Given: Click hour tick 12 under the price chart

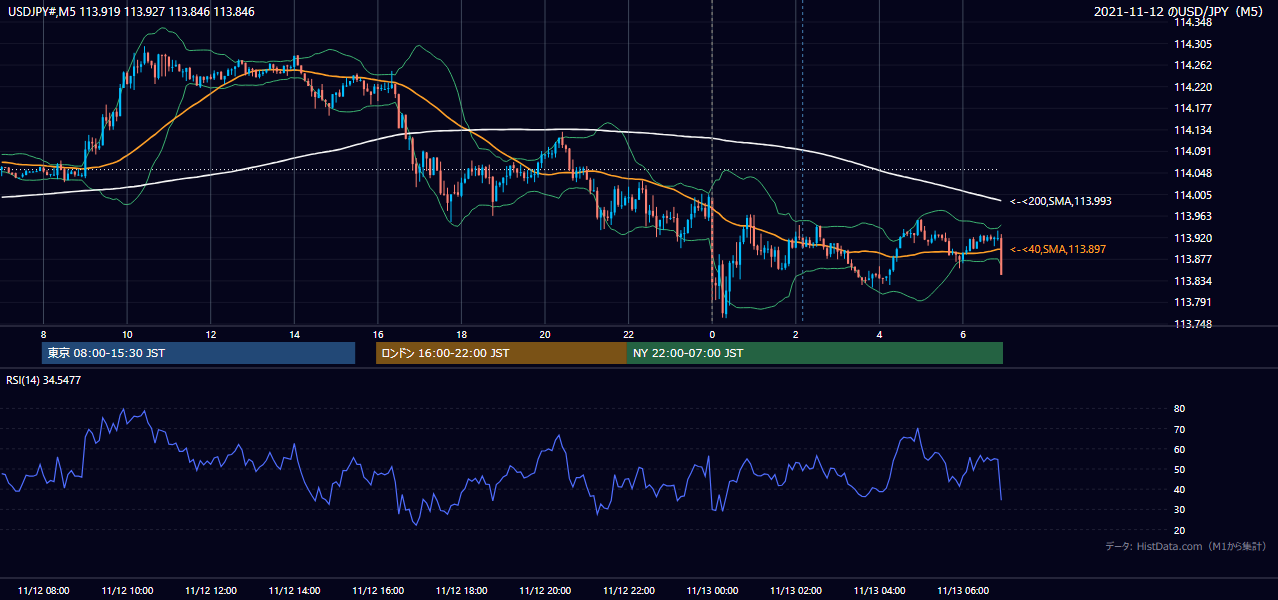Looking at the screenshot, I should [x=211, y=334].
